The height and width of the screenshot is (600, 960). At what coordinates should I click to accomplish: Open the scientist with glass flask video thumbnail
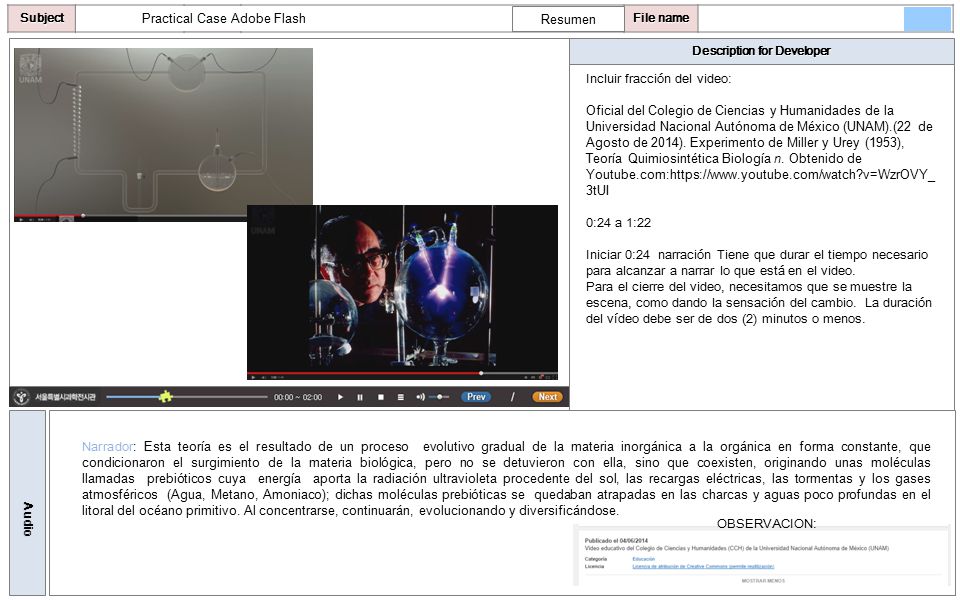[x=402, y=292]
